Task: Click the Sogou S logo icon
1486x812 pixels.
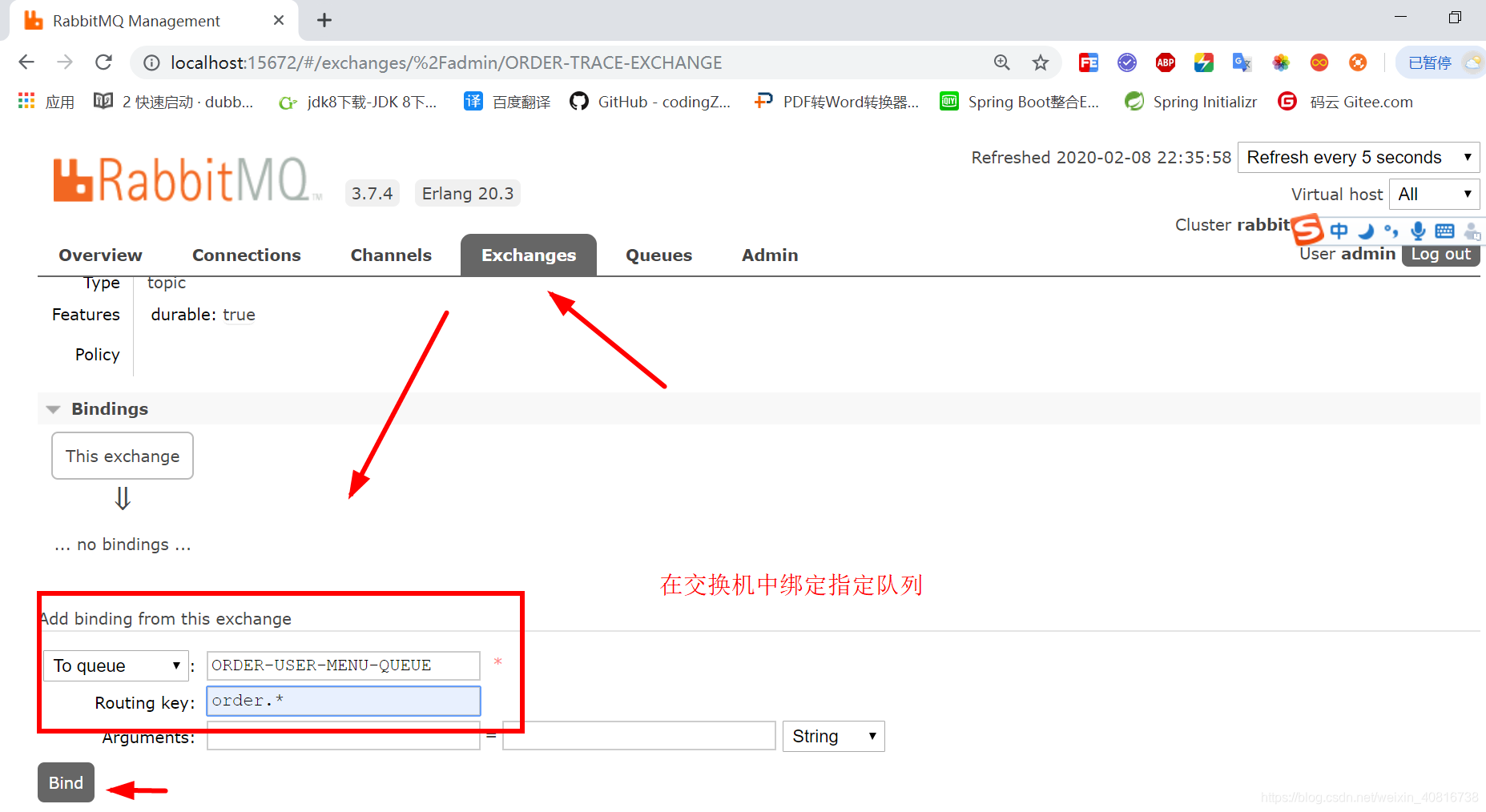Action: pyautogui.click(x=1307, y=230)
